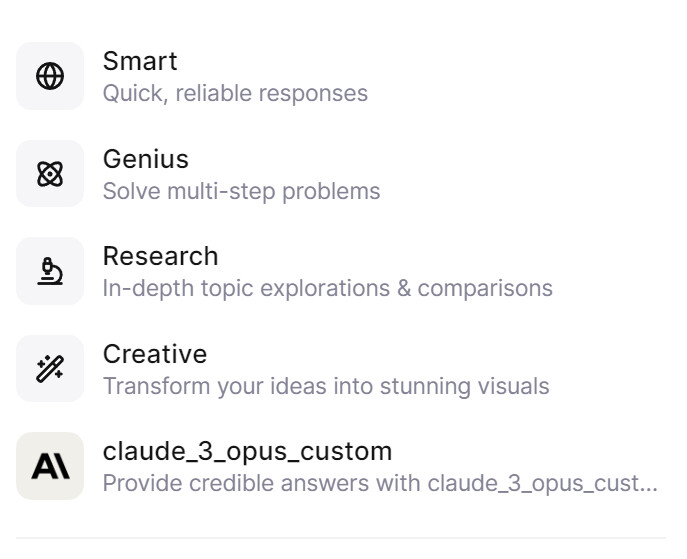This screenshot has height=559, width=687.
Task: Select the claude_3_opus_custom model name
Action: (247, 451)
